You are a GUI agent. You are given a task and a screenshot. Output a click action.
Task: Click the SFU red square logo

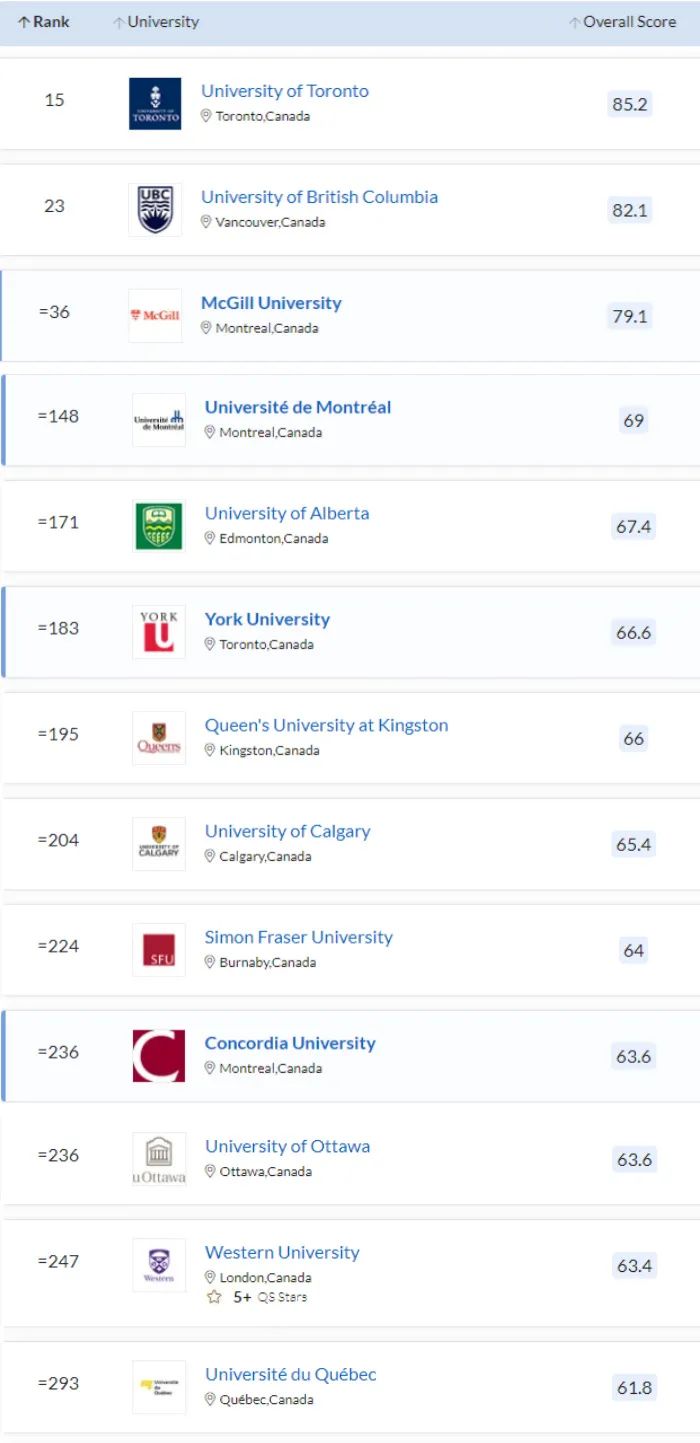159,950
